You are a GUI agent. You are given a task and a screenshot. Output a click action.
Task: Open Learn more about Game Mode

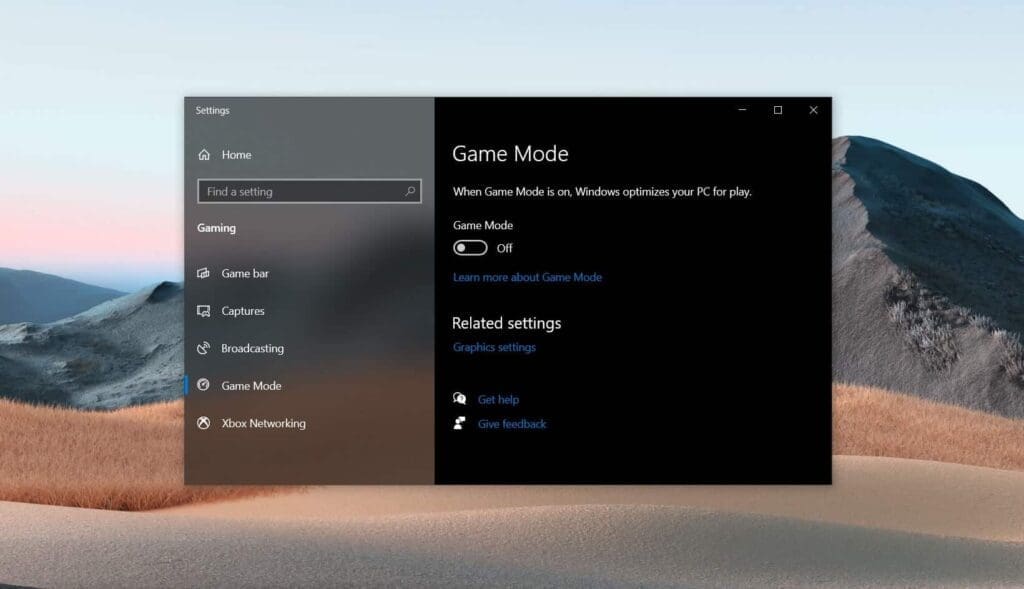tap(527, 277)
